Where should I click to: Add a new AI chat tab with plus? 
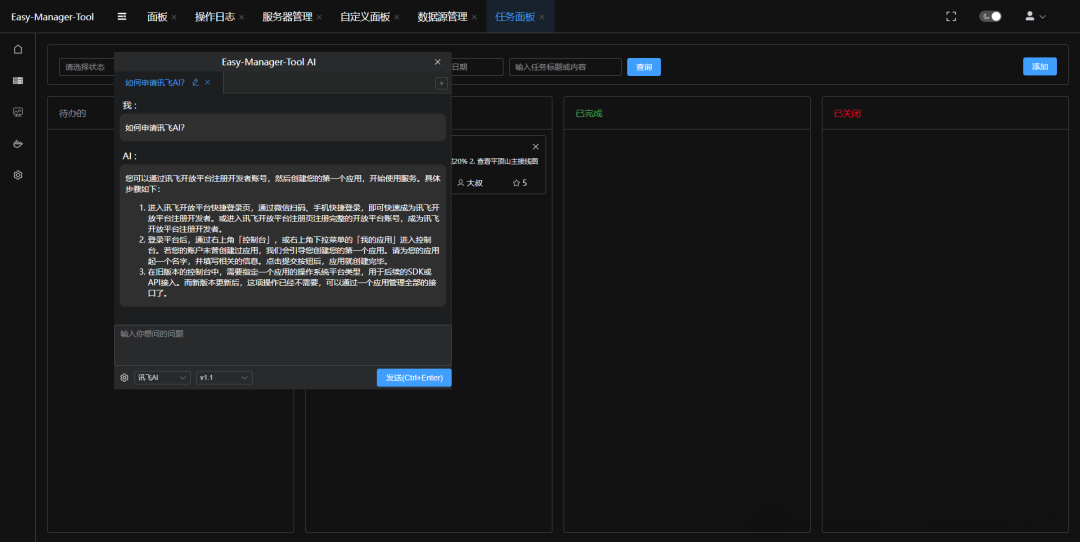(441, 84)
